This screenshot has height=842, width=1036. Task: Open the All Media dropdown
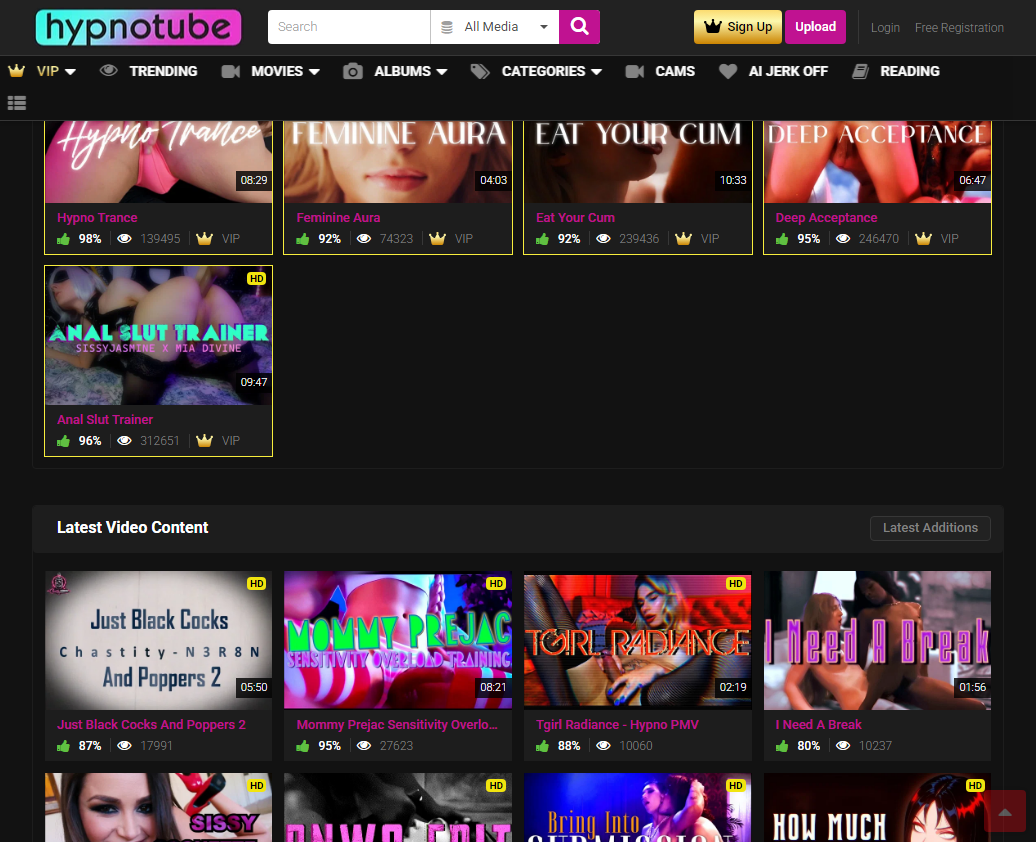tap(495, 26)
